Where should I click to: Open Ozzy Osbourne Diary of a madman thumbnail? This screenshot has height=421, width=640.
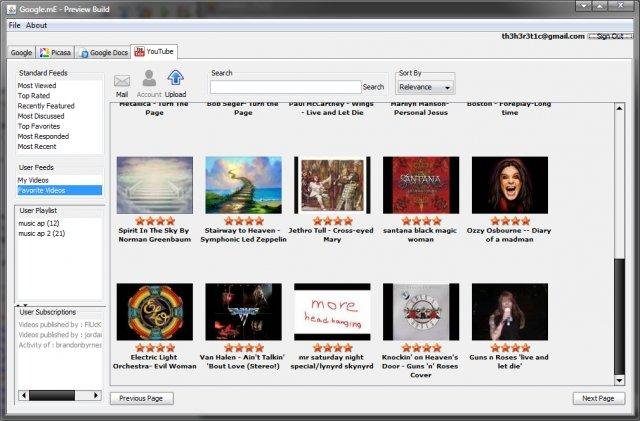tap(510, 185)
